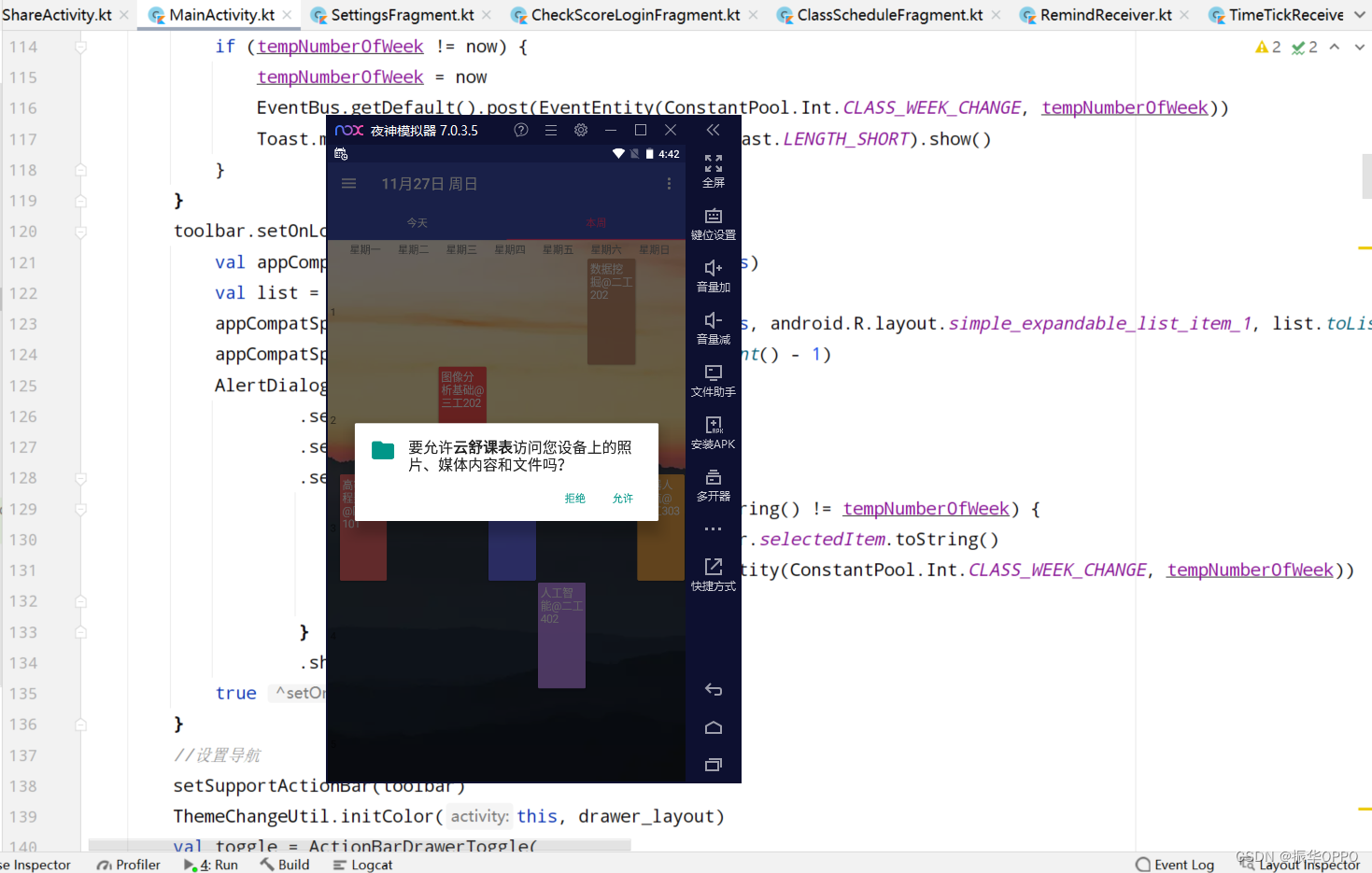
Task: Close the SettingsFragment.kt tab
Action: (487, 15)
